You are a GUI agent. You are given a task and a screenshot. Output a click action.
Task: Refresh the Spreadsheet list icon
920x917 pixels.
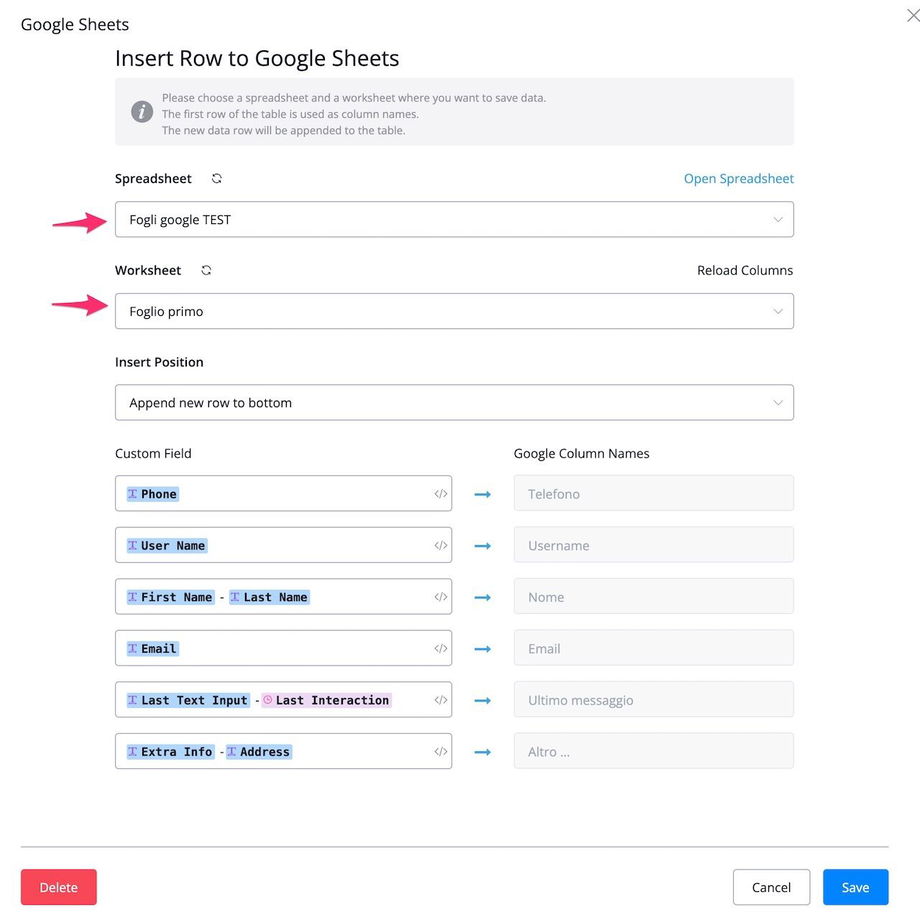pyautogui.click(x=217, y=179)
